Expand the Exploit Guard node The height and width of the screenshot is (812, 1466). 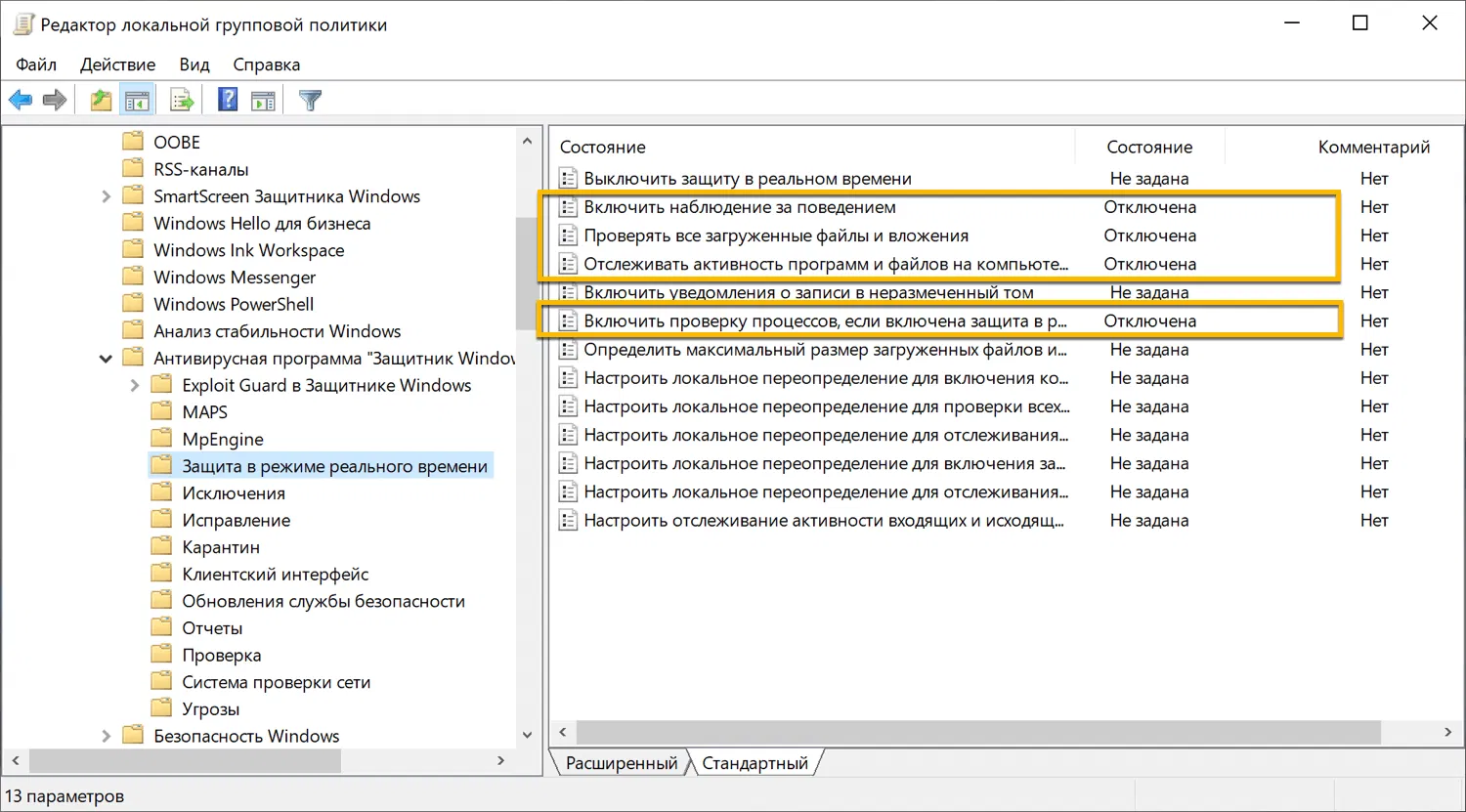(x=136, y=385)
